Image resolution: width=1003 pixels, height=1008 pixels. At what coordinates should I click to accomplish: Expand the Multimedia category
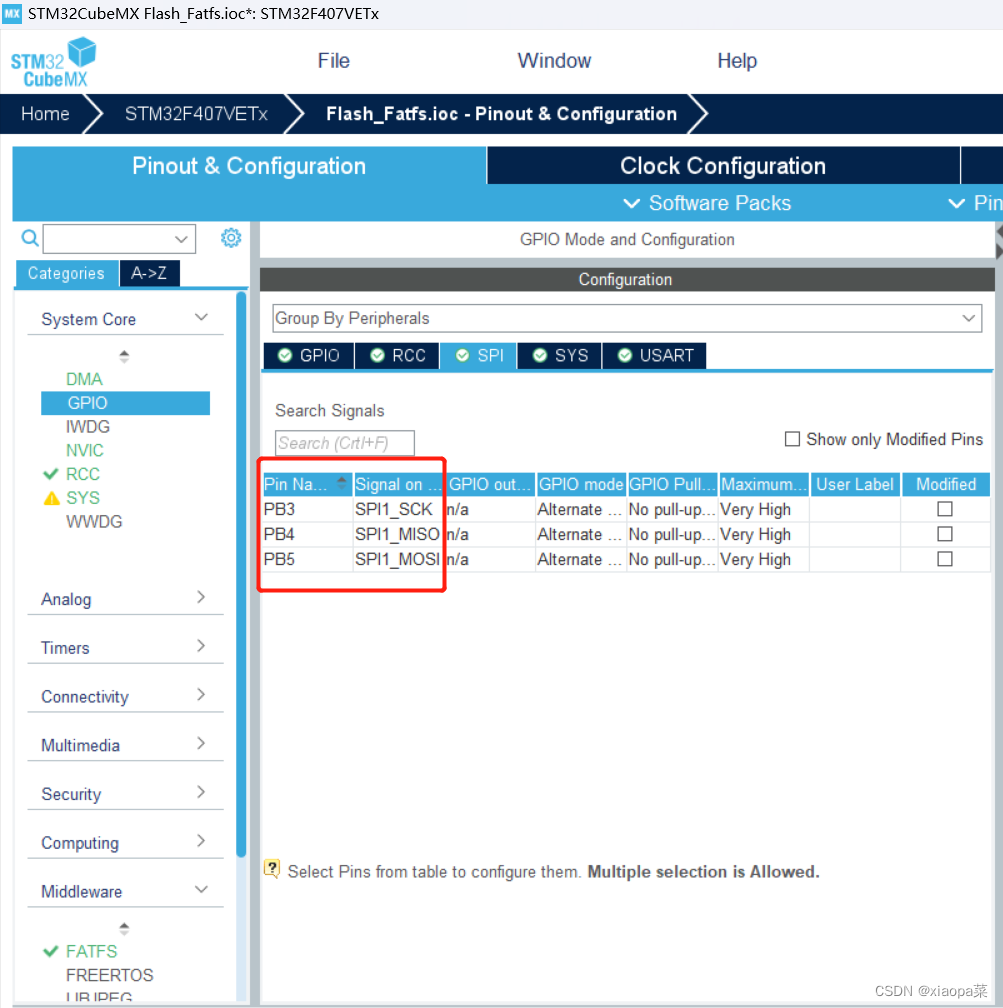click(x=201, y=744)
